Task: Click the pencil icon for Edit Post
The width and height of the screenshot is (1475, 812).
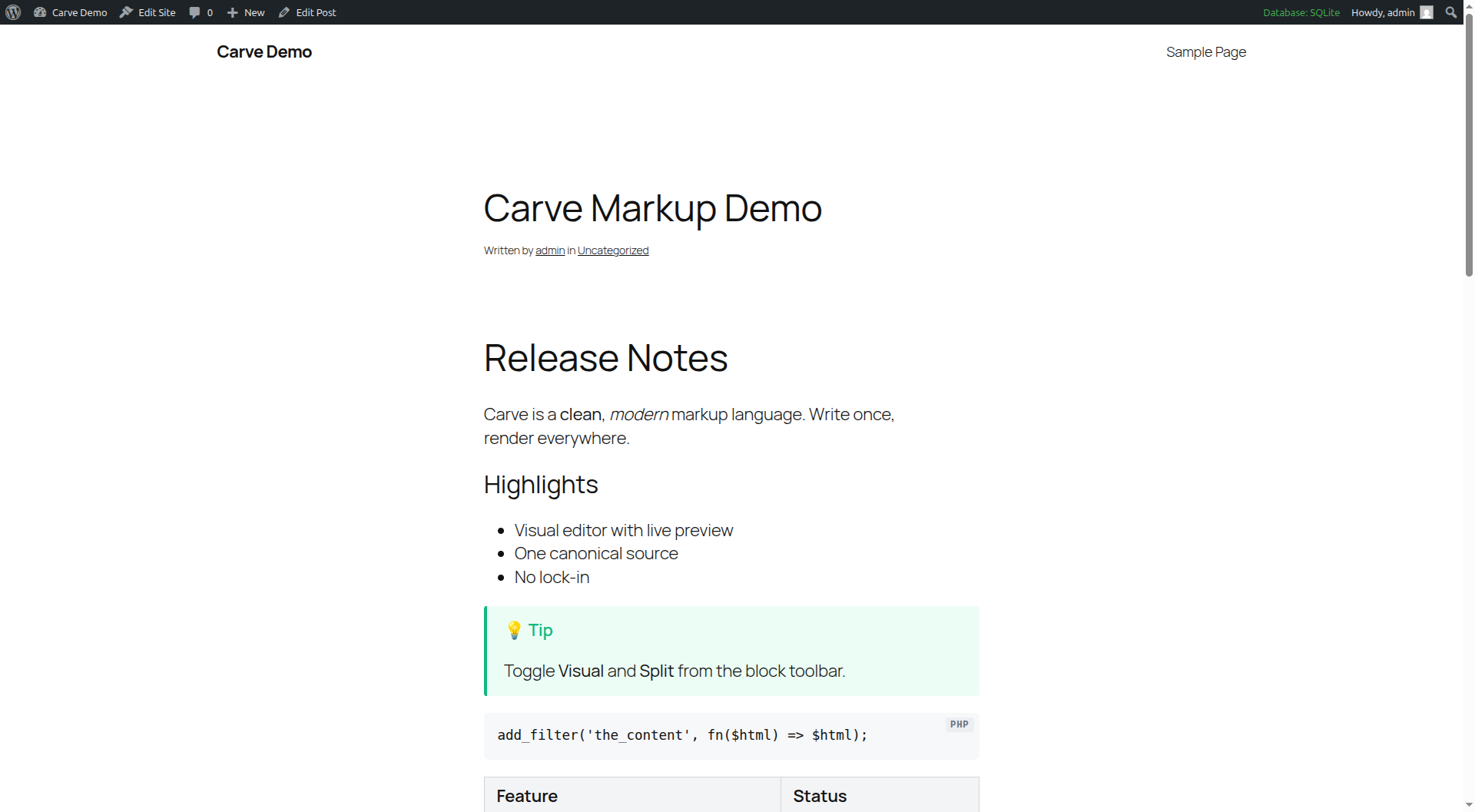Action: point(284,12)
